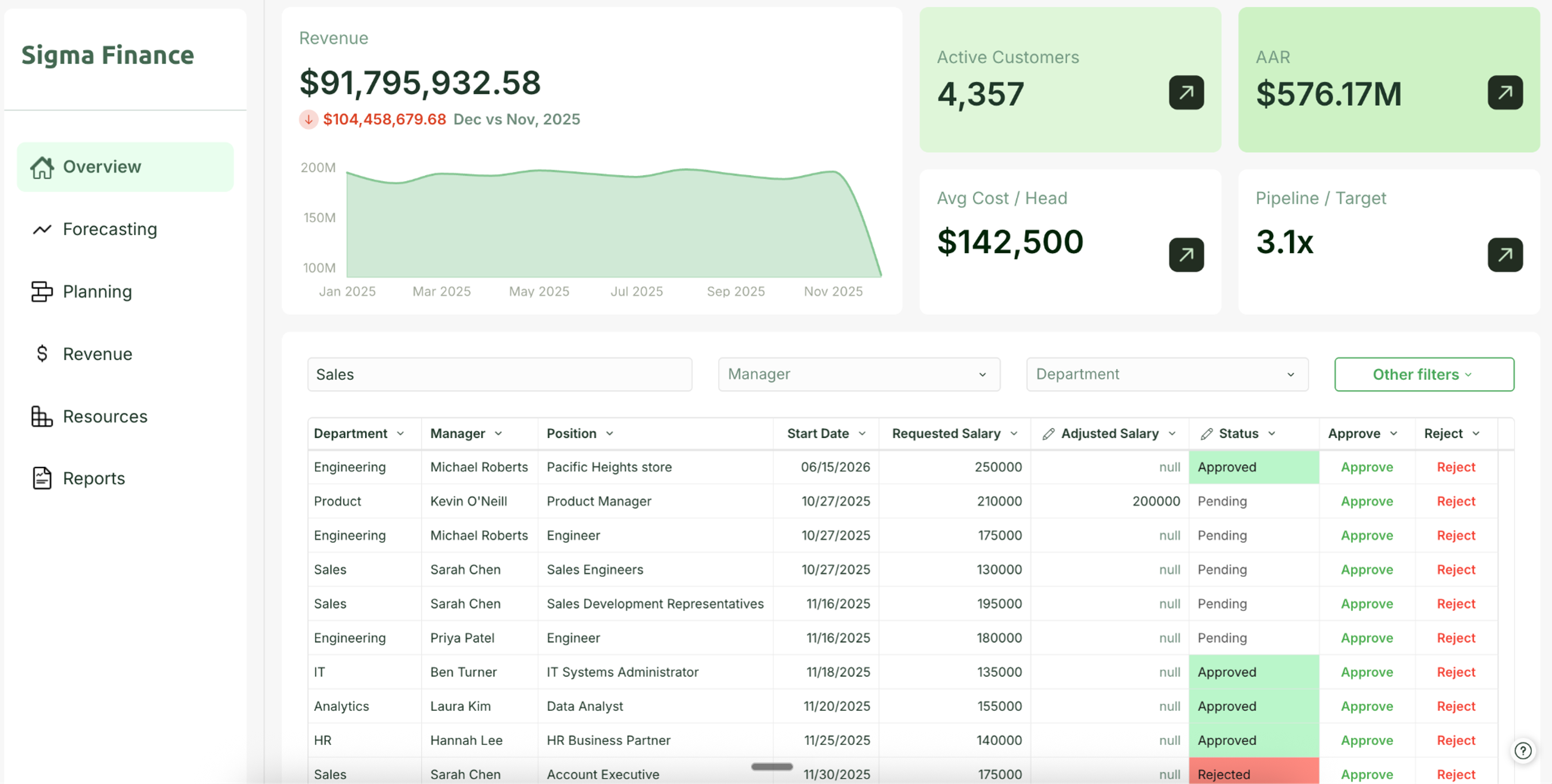The width and height of the screenshot is (1552, 784).
Task: Click the Reports document icon
Action: pos(42,478)
